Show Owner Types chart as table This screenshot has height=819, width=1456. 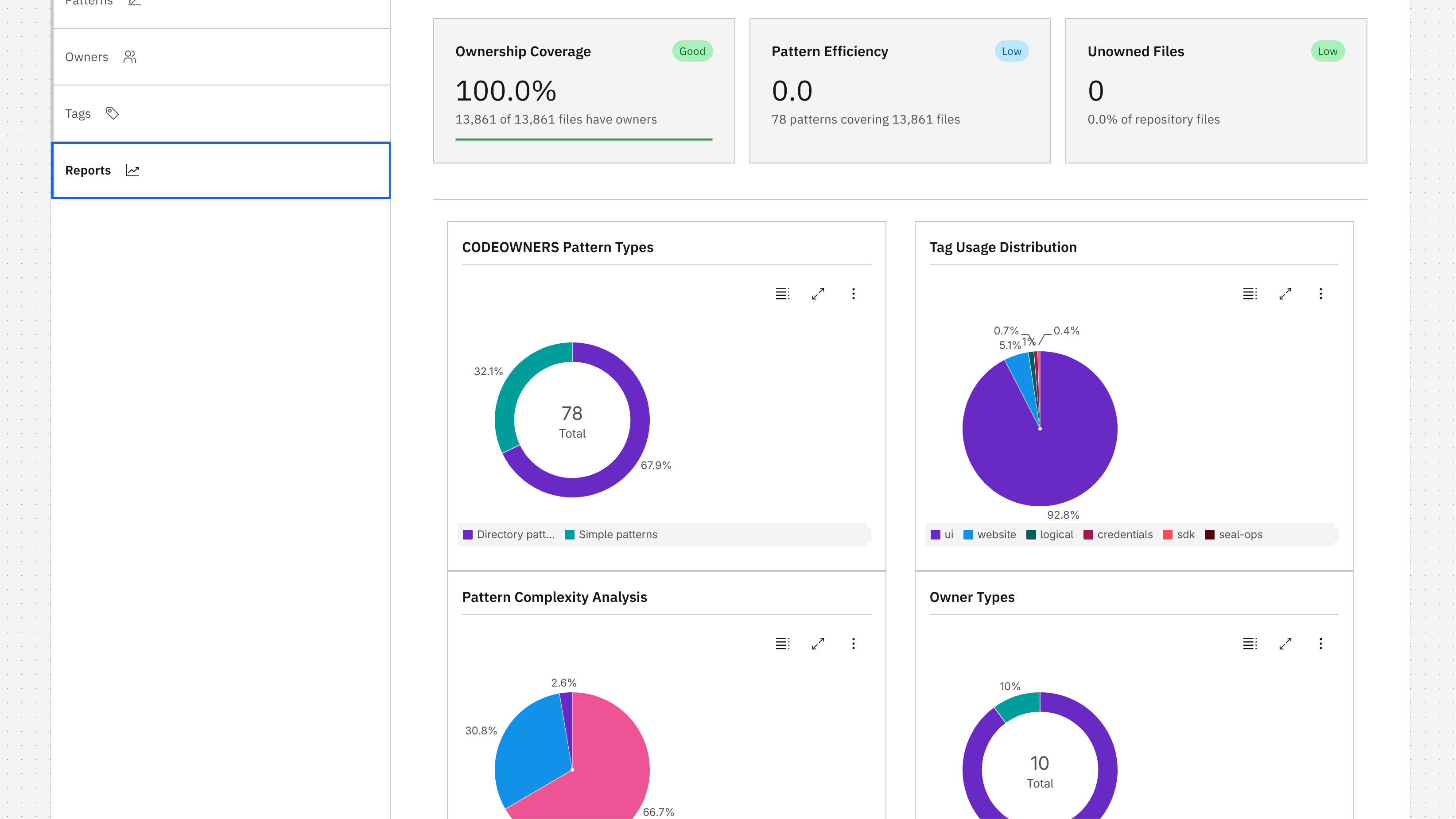1250,643
